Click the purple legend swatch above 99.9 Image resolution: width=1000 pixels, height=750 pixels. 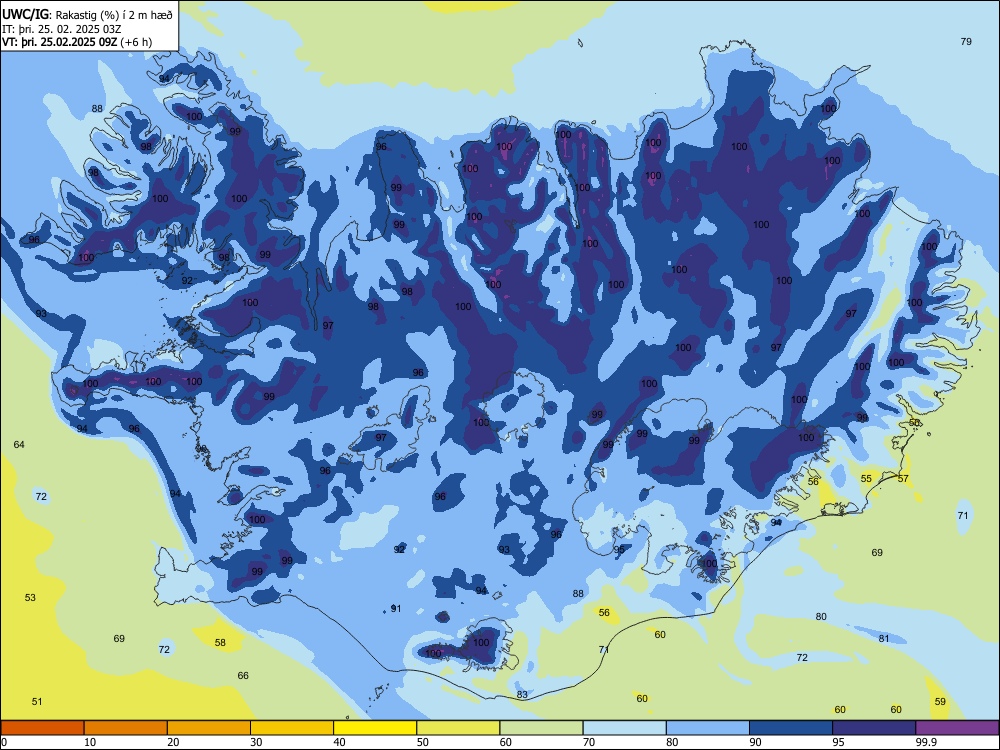click(957, 728)
